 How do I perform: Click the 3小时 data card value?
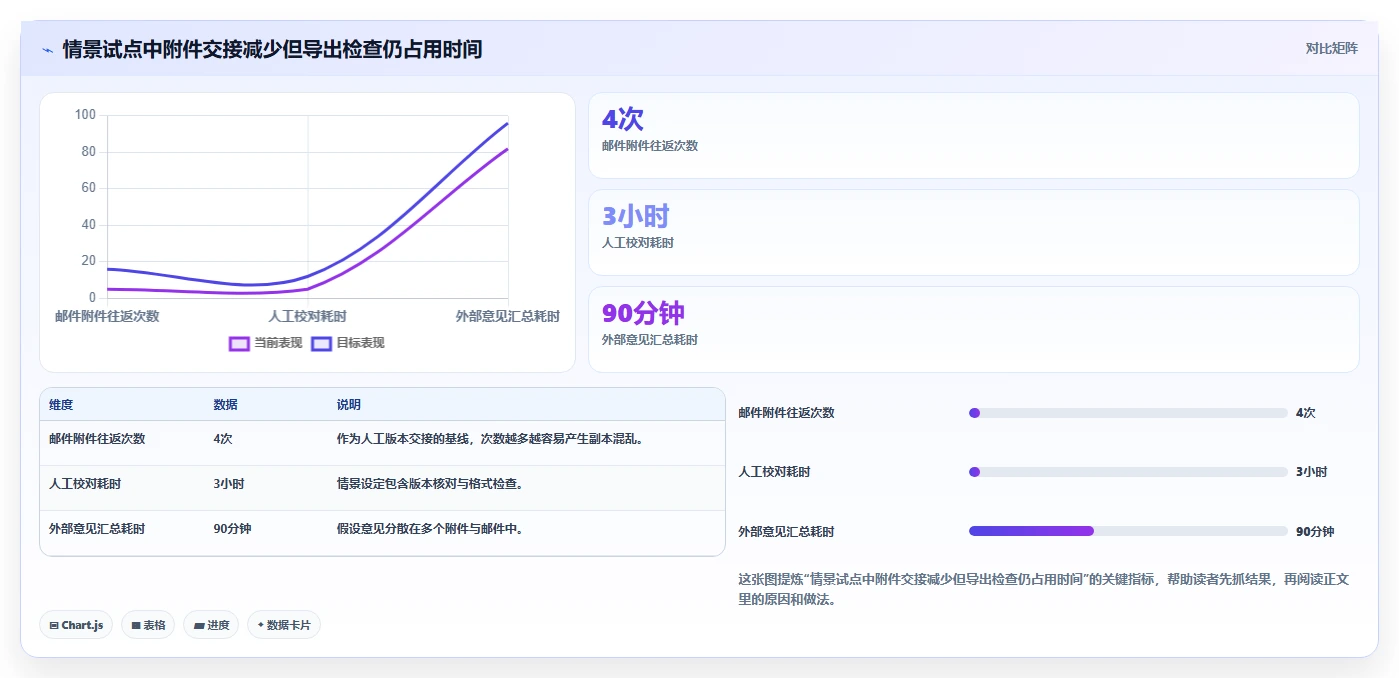[635, 216]
